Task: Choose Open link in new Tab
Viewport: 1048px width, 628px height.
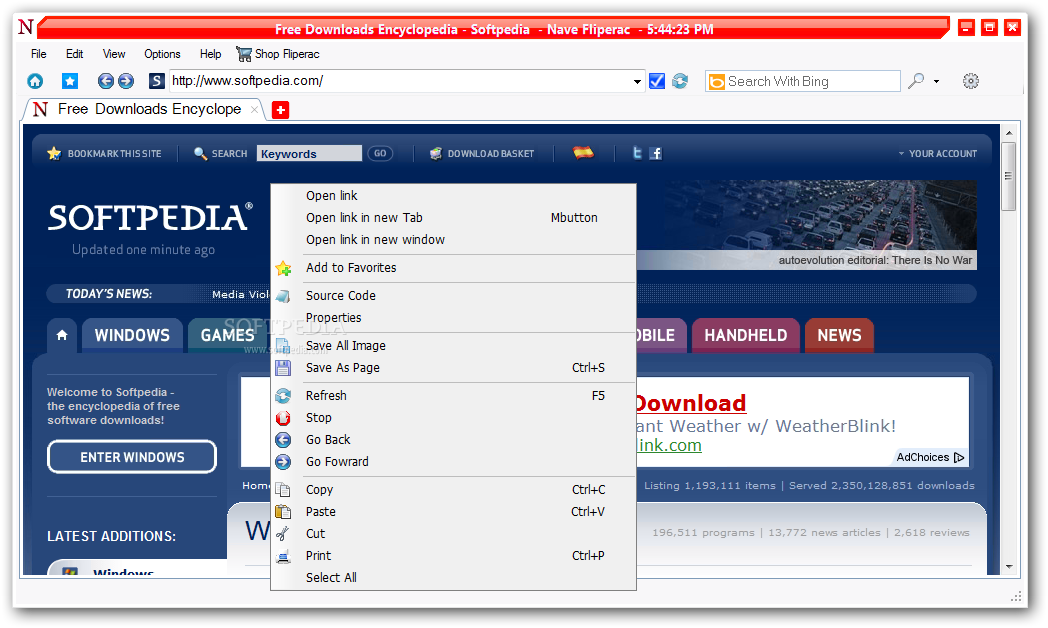Action: pyautogui.click(x=453, y=218)
